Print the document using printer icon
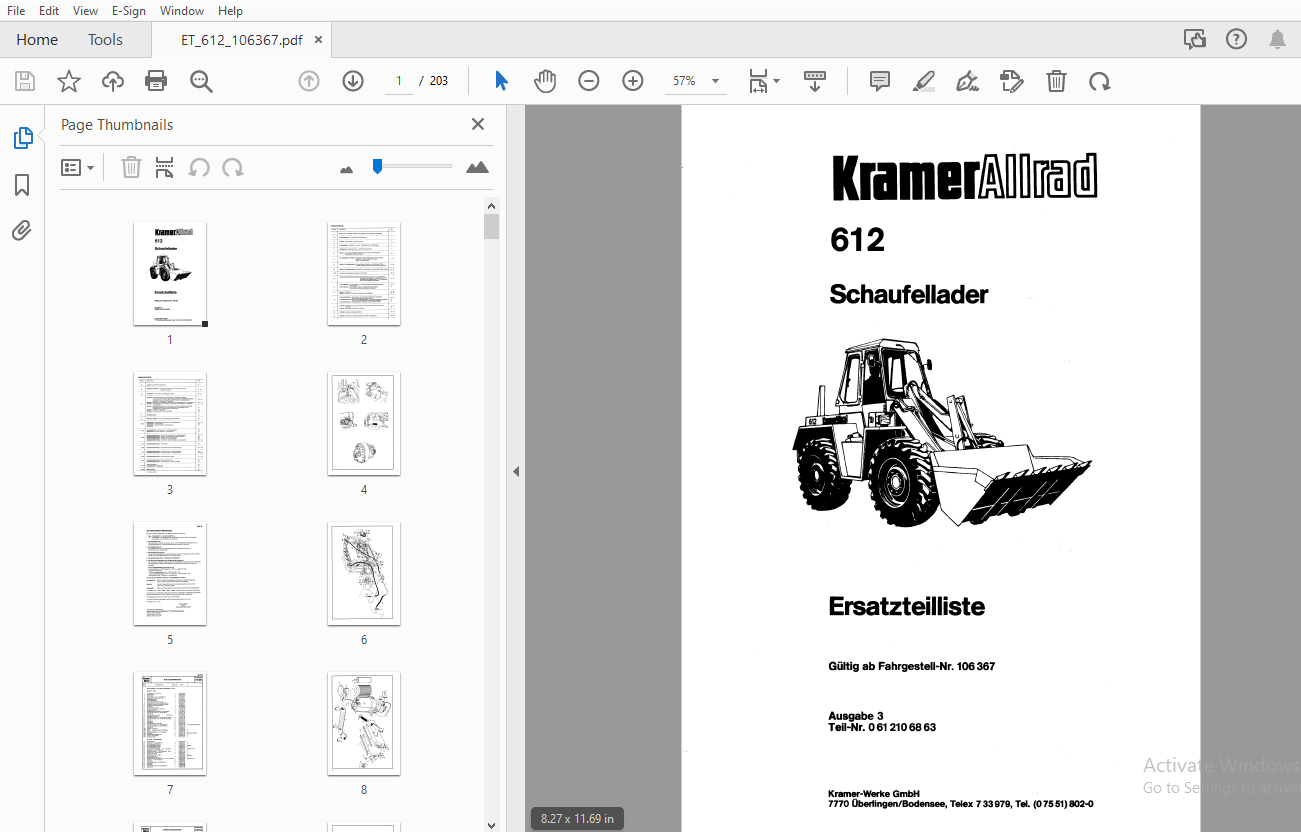The width and height of the screenshot is (1301, 832). pos(156,81)
